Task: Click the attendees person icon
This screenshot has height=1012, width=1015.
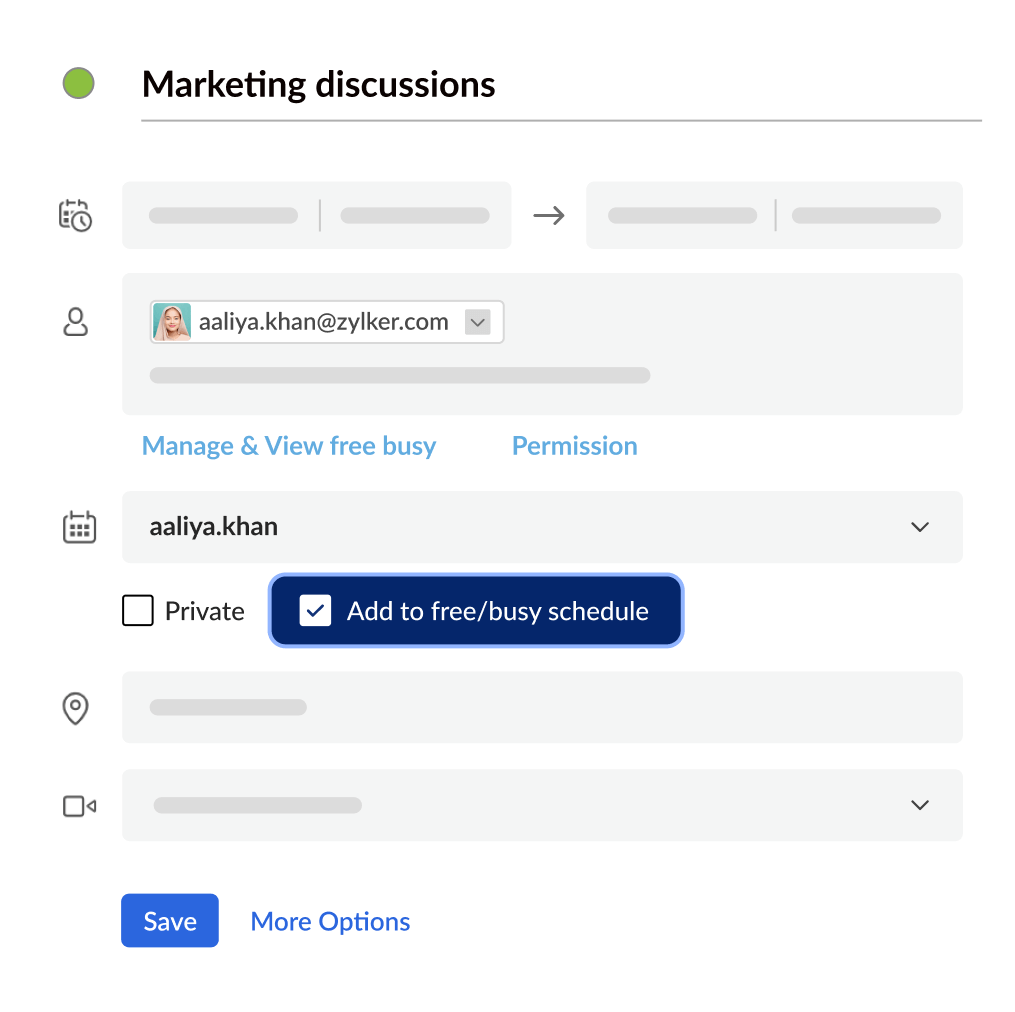Action: [75, 322]
